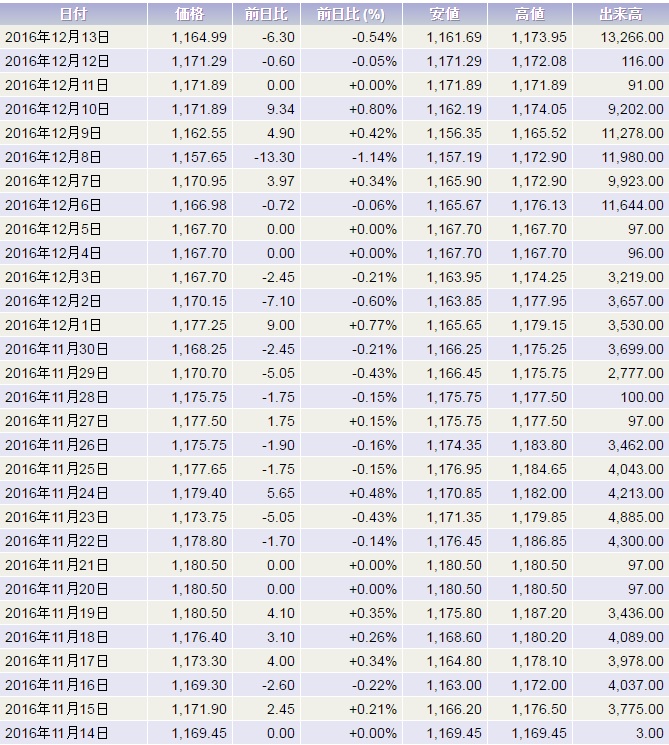Select the -13.30 daily change cell

point(274,157)
